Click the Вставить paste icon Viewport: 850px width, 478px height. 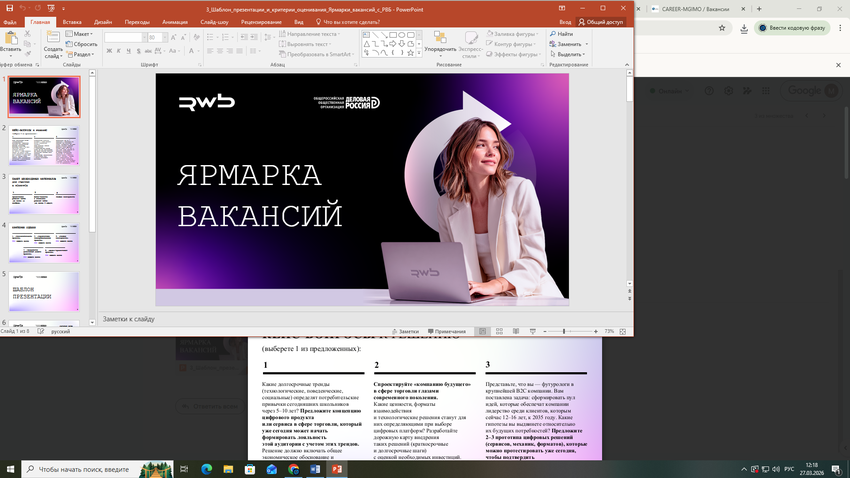[10, 39]
